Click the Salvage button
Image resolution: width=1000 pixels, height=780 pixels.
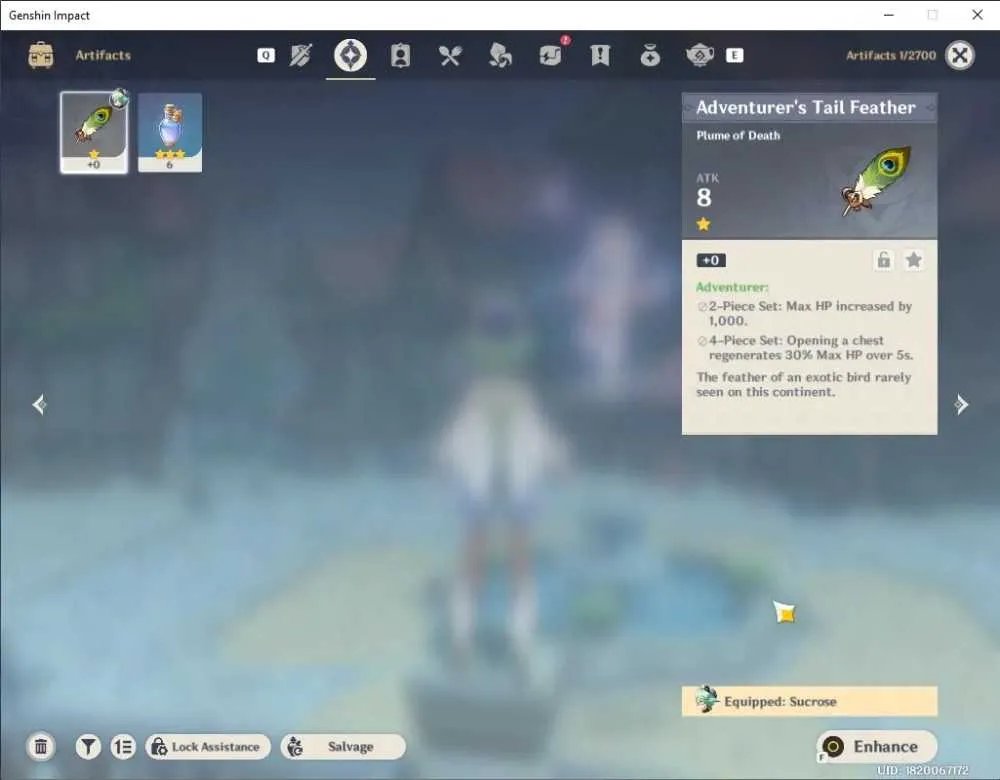(x=342, y=746)
